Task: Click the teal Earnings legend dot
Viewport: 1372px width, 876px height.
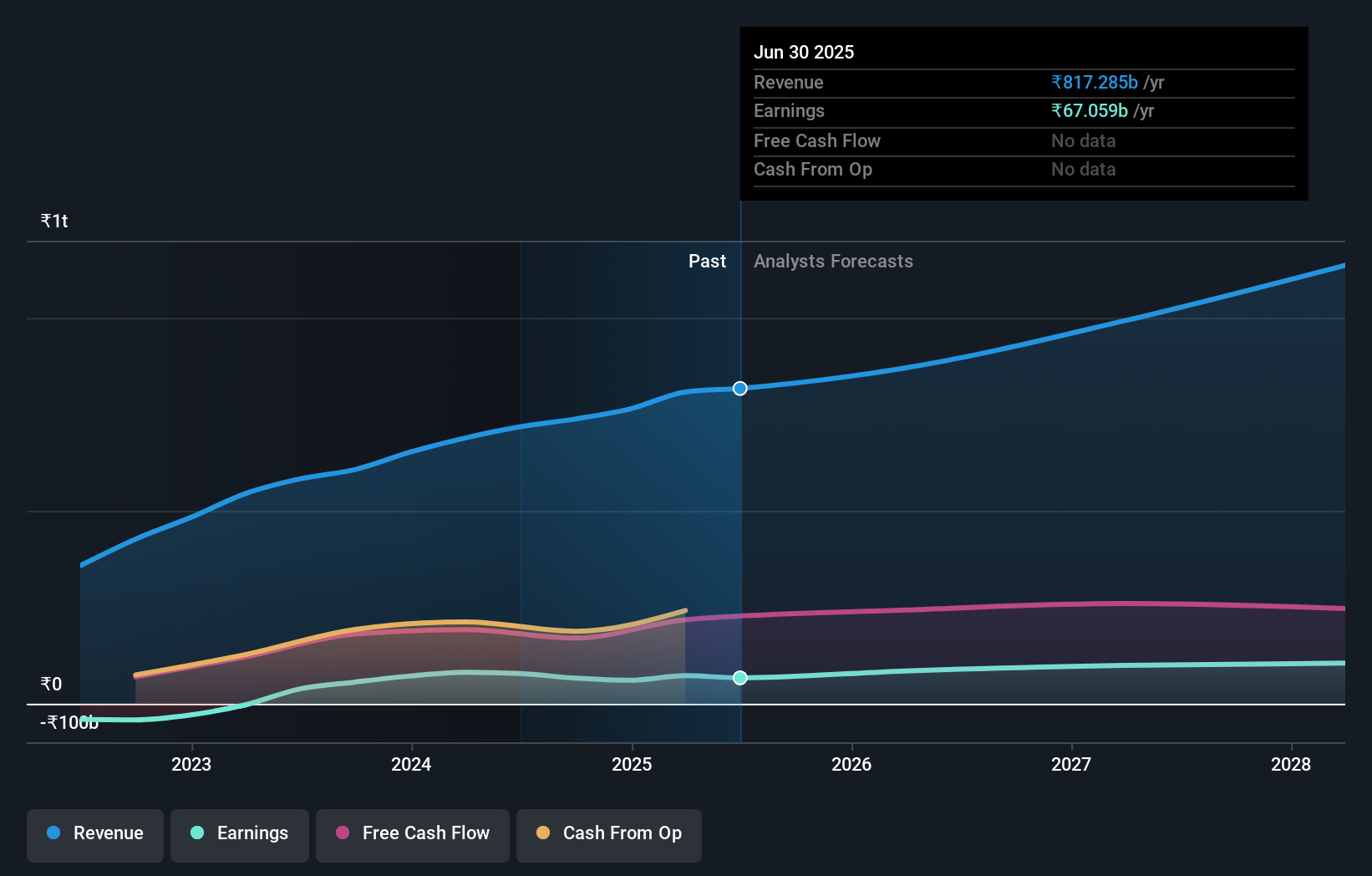Action: 195,833
